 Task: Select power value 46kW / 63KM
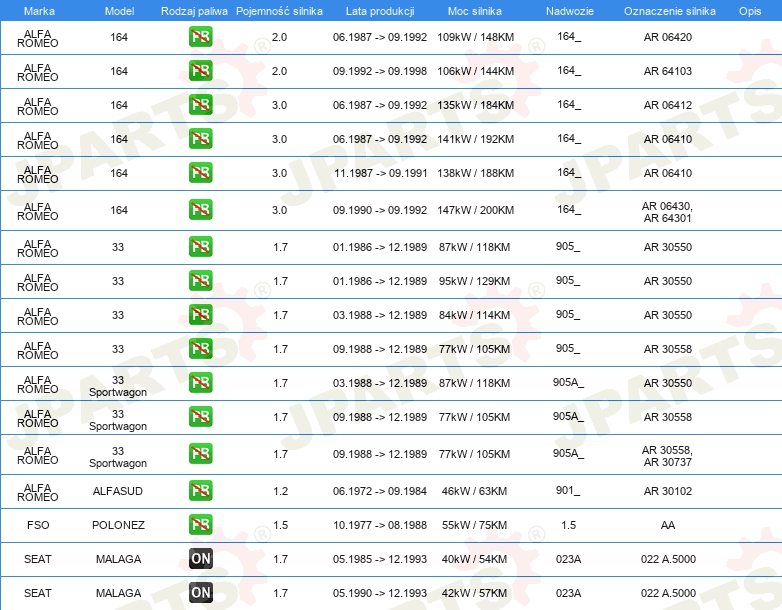[x=474, y=491]
